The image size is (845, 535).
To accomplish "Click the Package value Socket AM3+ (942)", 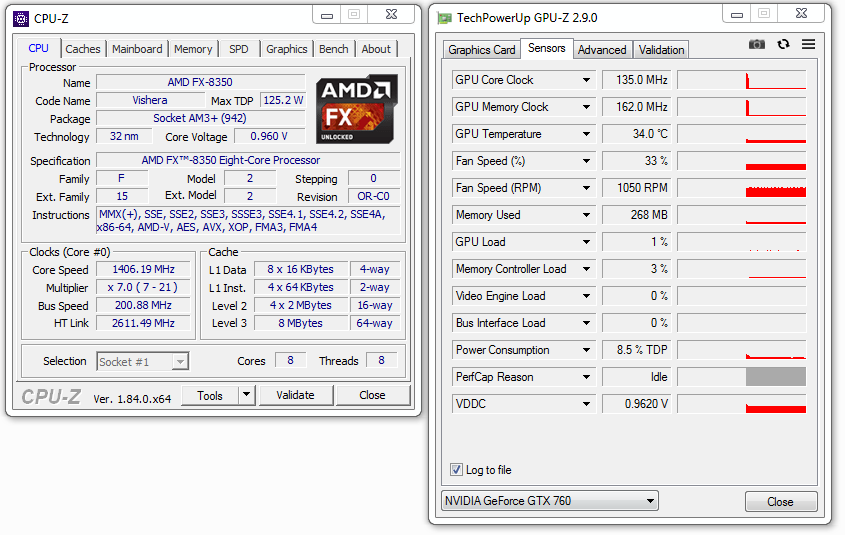I will (200, 118).
